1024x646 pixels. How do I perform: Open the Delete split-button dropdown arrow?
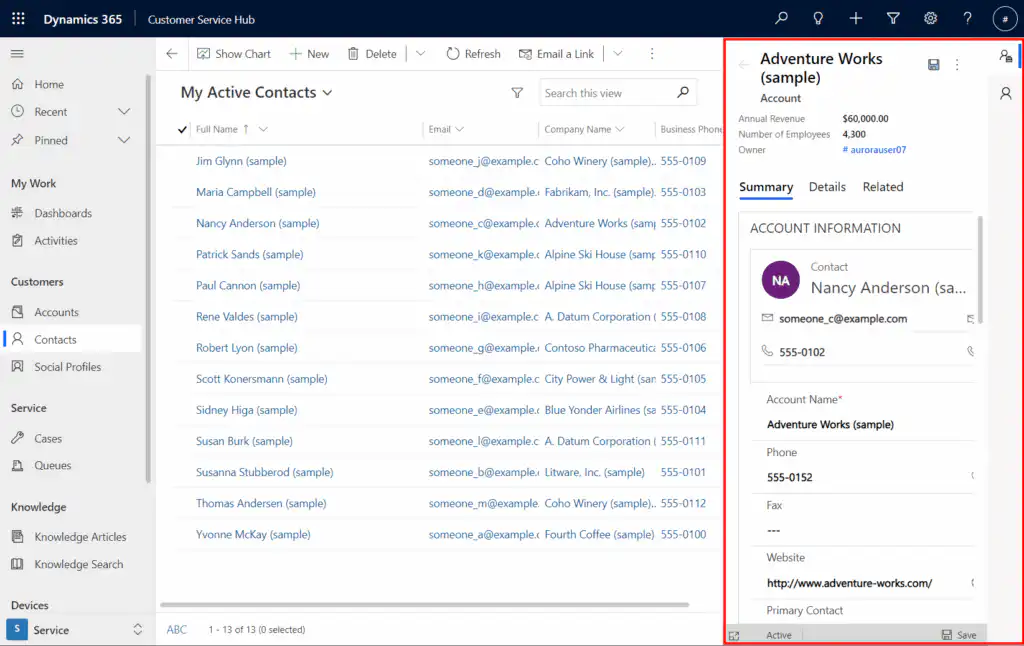(x=420, y=54)
